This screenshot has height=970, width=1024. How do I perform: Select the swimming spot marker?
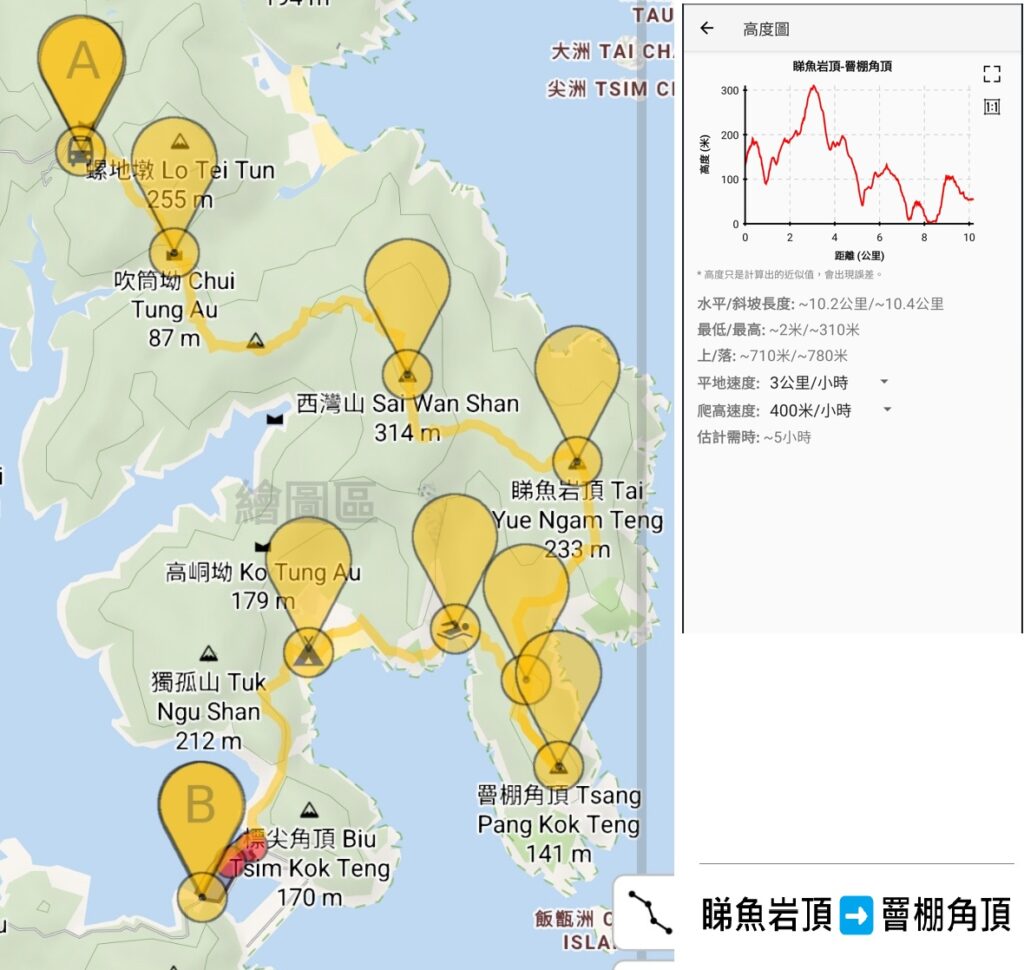pyautogui.click(x=455, y=630)
